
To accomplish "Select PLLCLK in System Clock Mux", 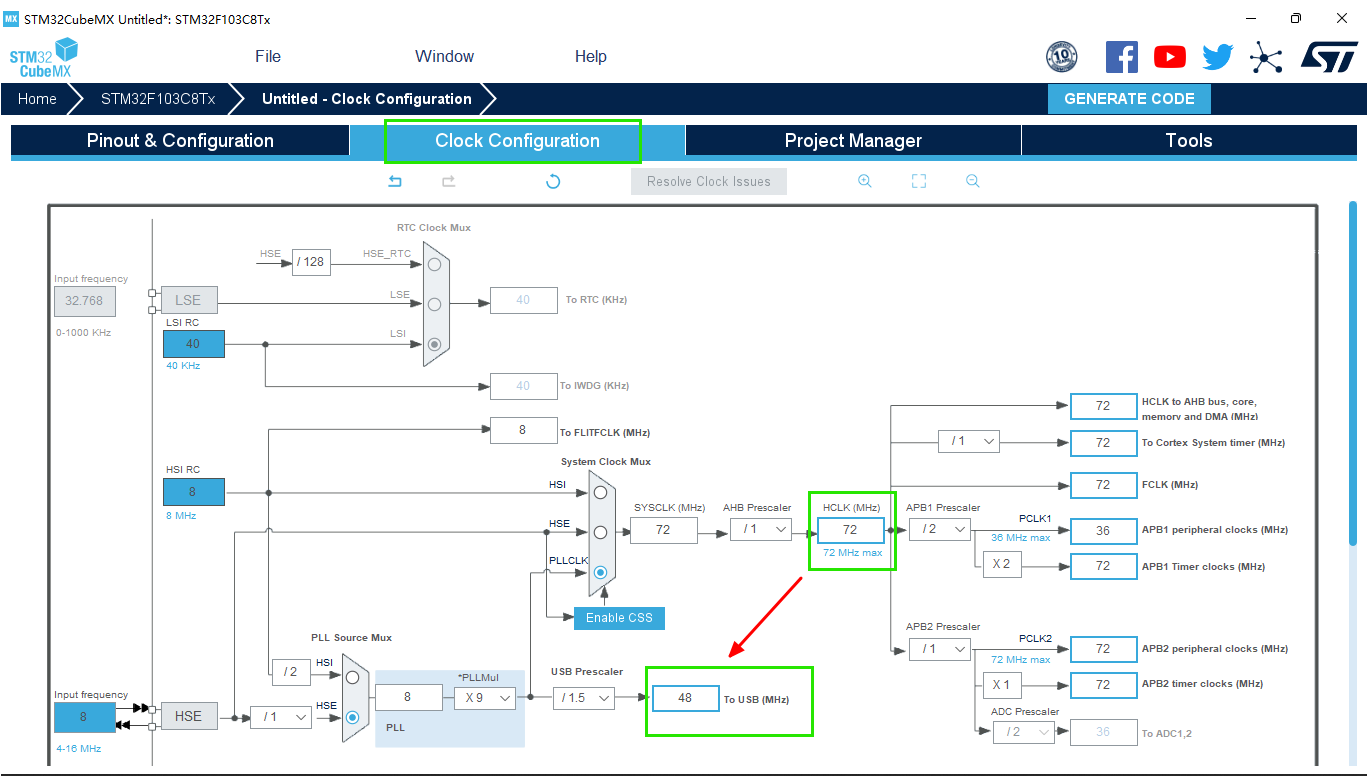I will 600,572.
